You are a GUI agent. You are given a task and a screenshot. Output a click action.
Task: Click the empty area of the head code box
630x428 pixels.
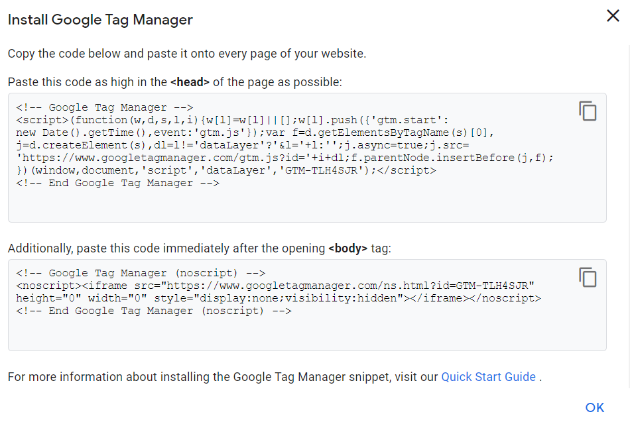coord(307,205)
